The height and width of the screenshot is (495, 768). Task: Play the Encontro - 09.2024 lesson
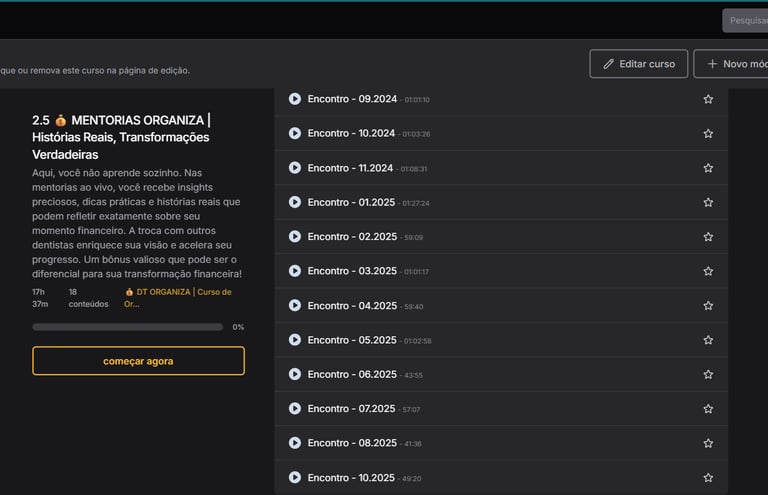295,99
